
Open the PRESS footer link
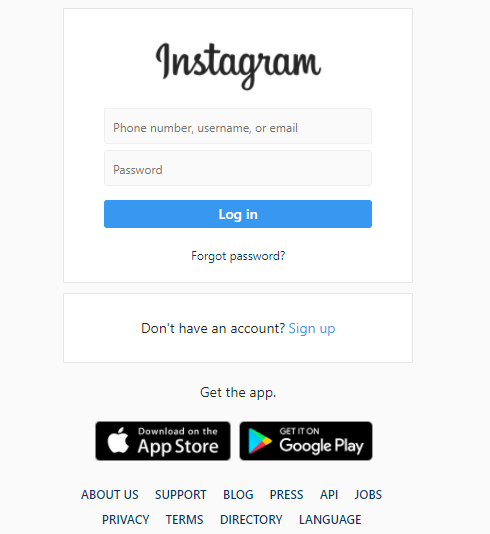tap(286, 494)
